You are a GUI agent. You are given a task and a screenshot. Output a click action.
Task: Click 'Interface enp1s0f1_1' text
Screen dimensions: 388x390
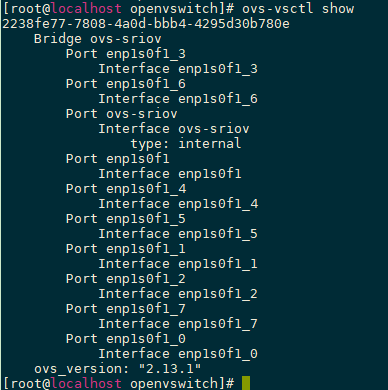click(178, 264)
